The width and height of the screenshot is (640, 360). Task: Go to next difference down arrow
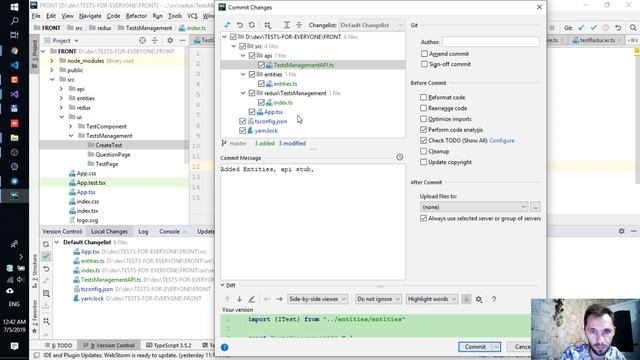pos(239,299)
